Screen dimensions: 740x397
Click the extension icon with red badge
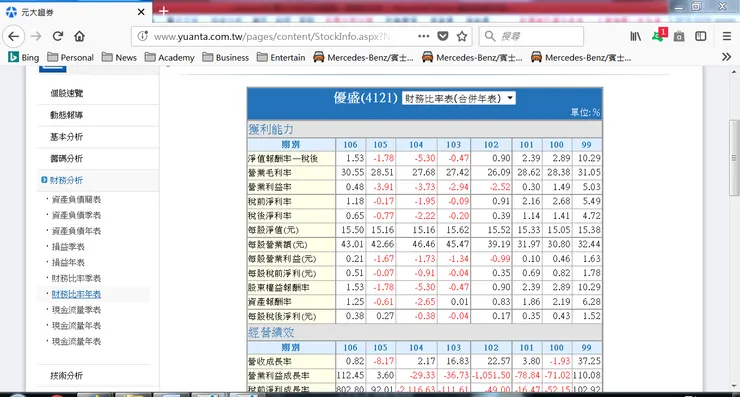[x=659, y=35]
